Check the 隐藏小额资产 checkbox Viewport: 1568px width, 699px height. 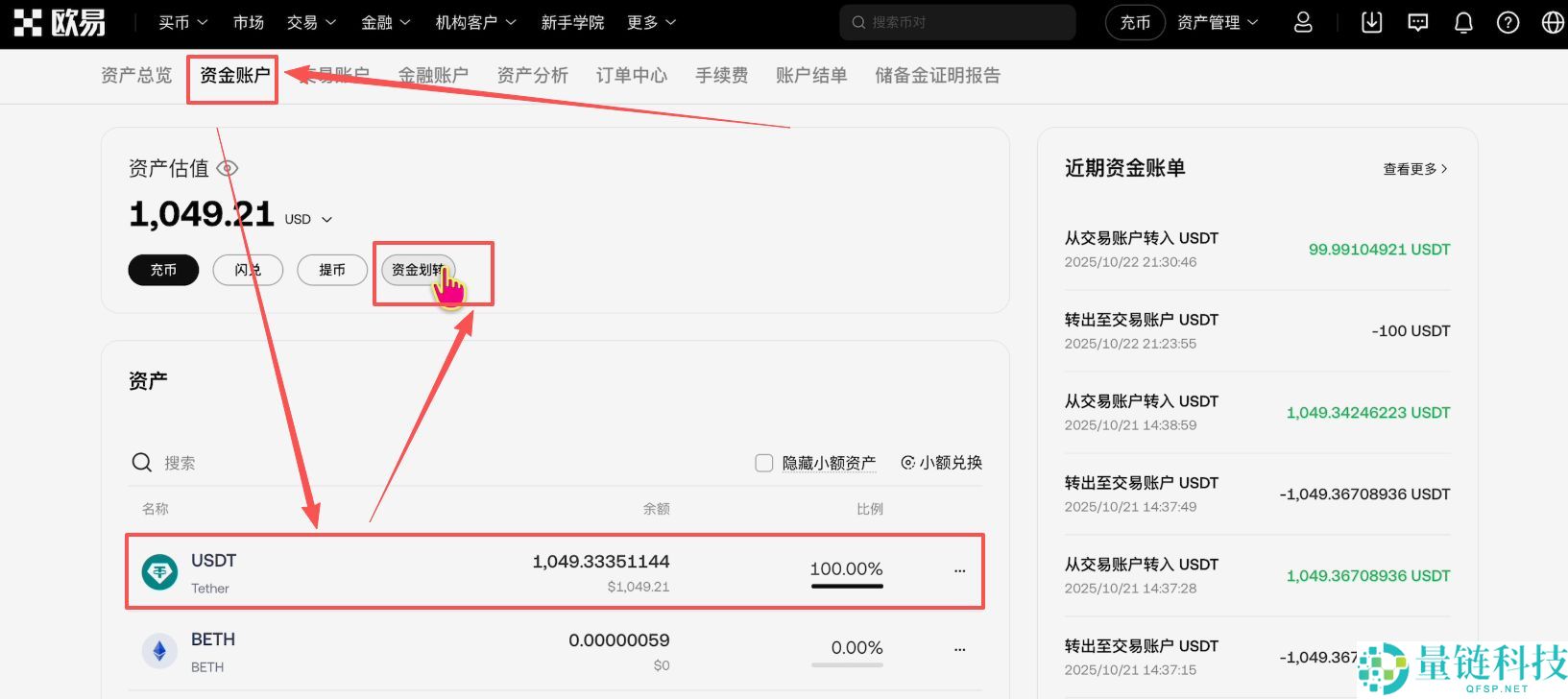click(x=764, y=463)
